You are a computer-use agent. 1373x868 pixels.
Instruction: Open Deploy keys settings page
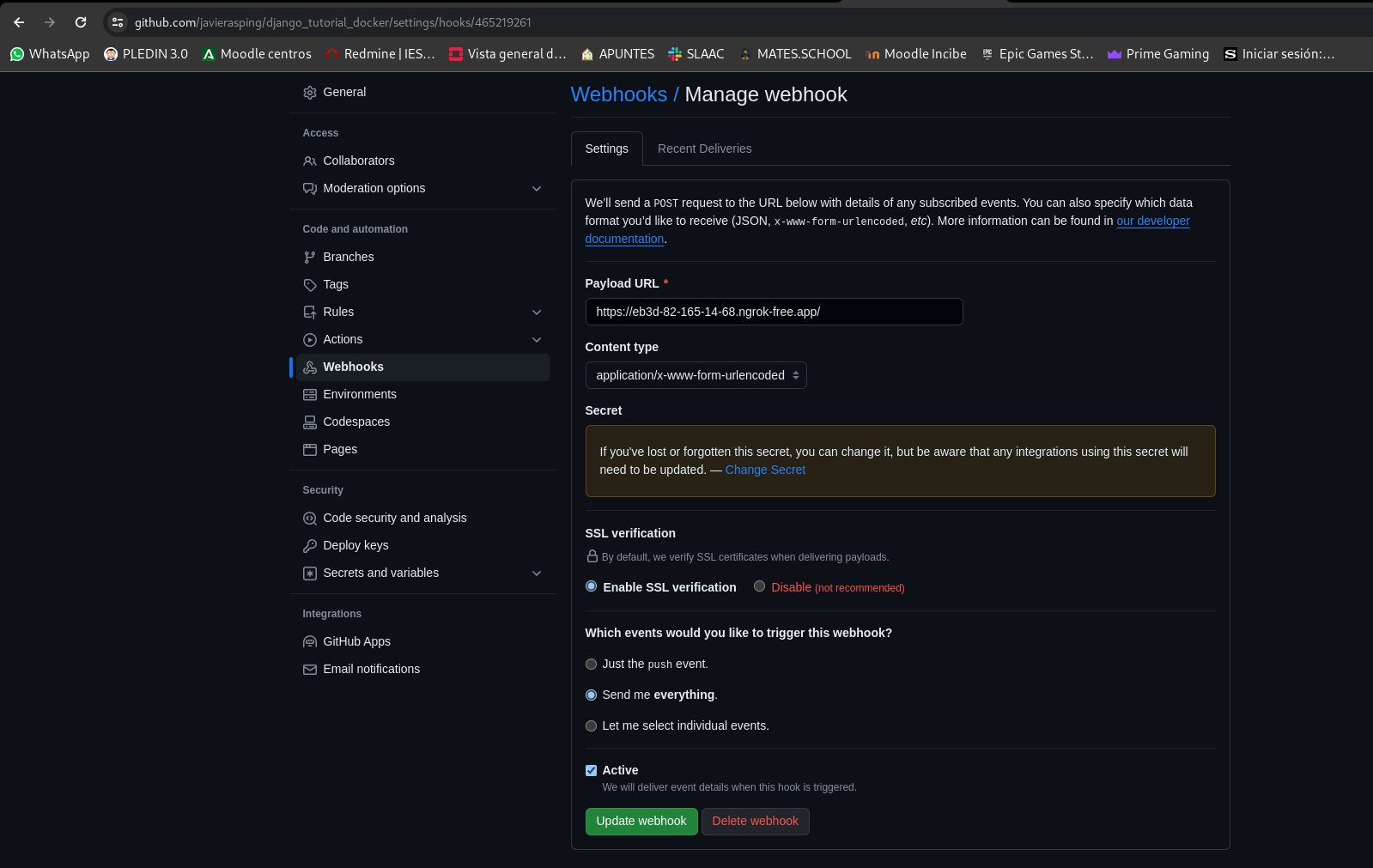coord(422,546)
